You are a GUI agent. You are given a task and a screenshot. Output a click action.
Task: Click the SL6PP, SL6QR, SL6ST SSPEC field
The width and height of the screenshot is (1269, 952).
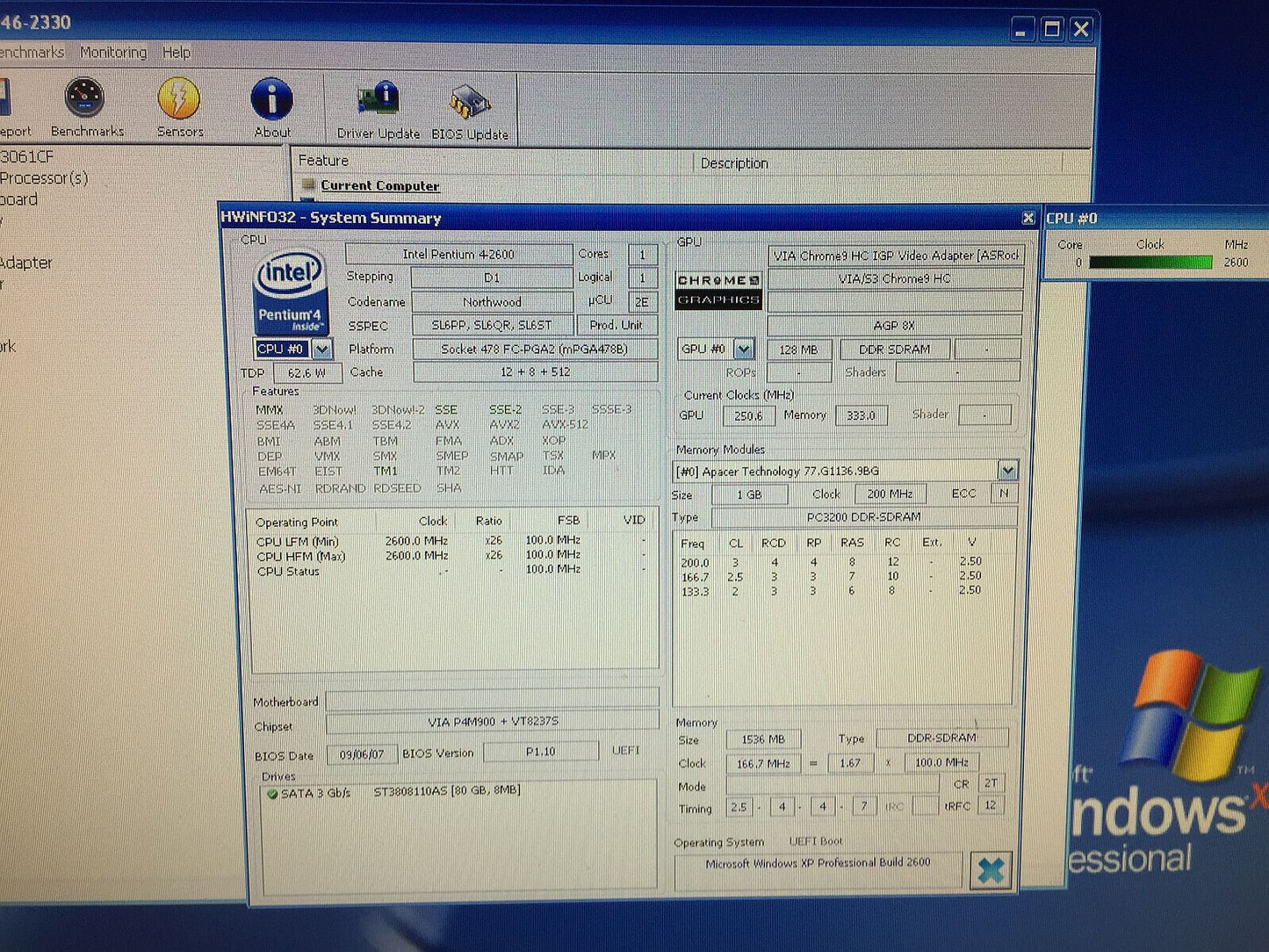coord(492,325)
